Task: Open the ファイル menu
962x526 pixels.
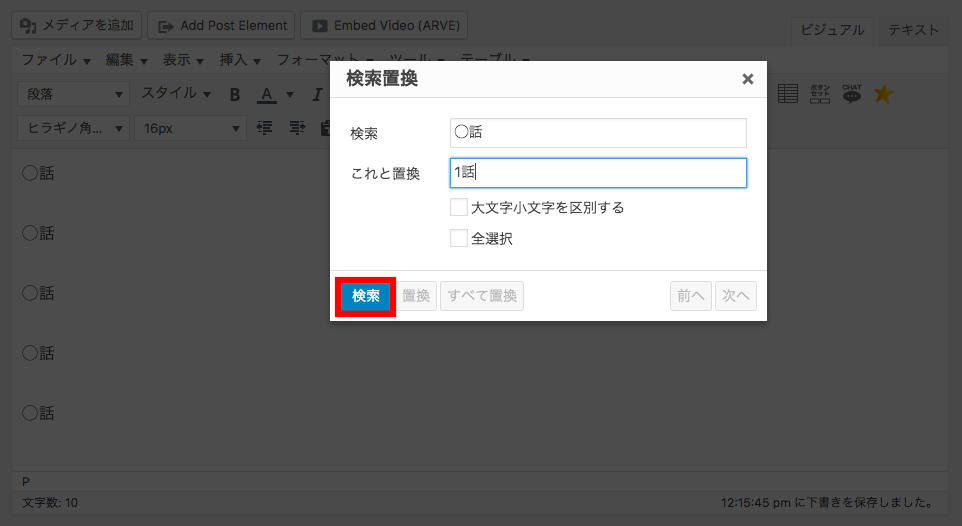Action: (56, 60)
